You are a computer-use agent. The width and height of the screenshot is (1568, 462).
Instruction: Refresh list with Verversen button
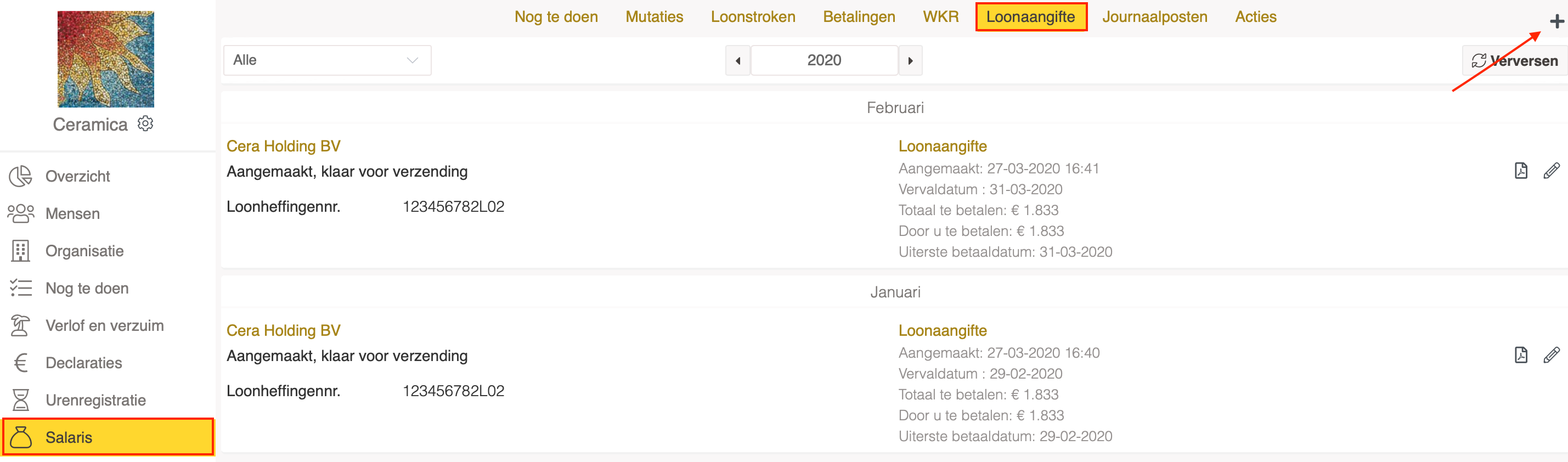(x=1514, y=60)
